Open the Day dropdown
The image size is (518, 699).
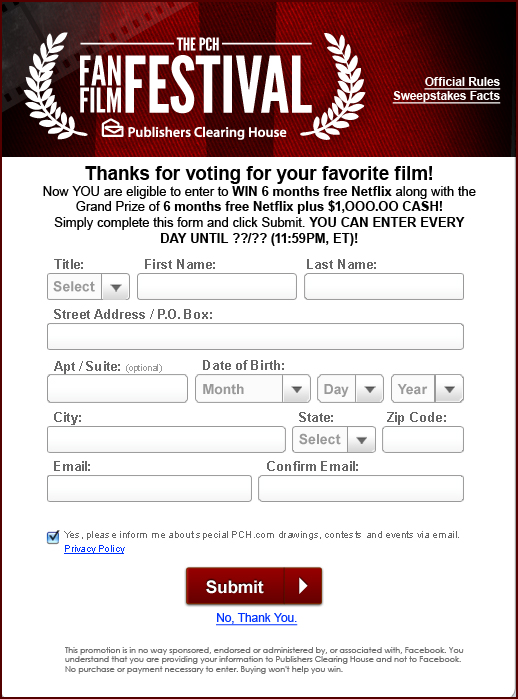click(x=350, y=389)
